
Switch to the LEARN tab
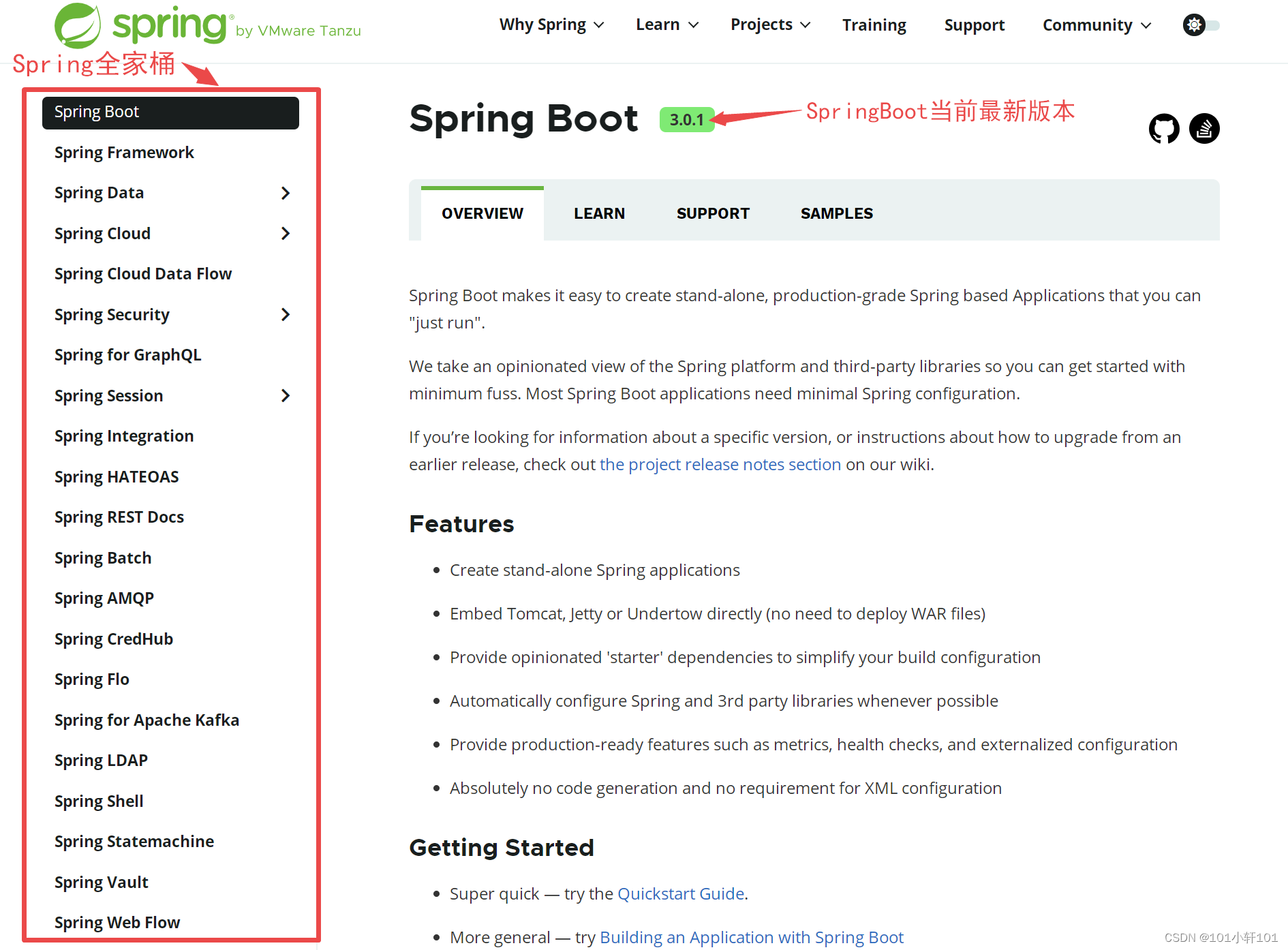click(x=599, y=213)
